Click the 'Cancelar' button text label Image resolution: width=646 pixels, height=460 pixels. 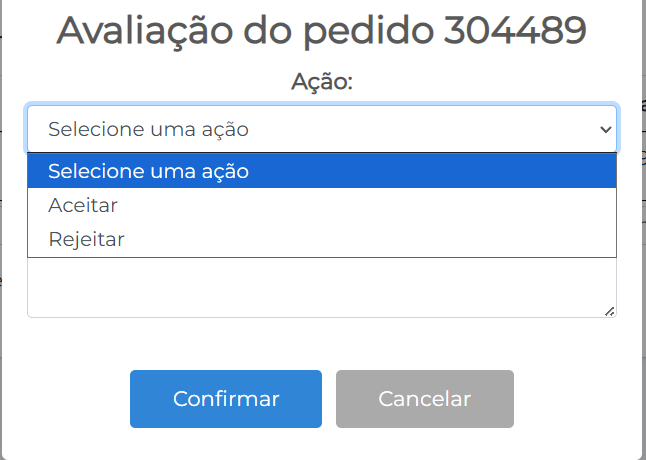(424, 398)
